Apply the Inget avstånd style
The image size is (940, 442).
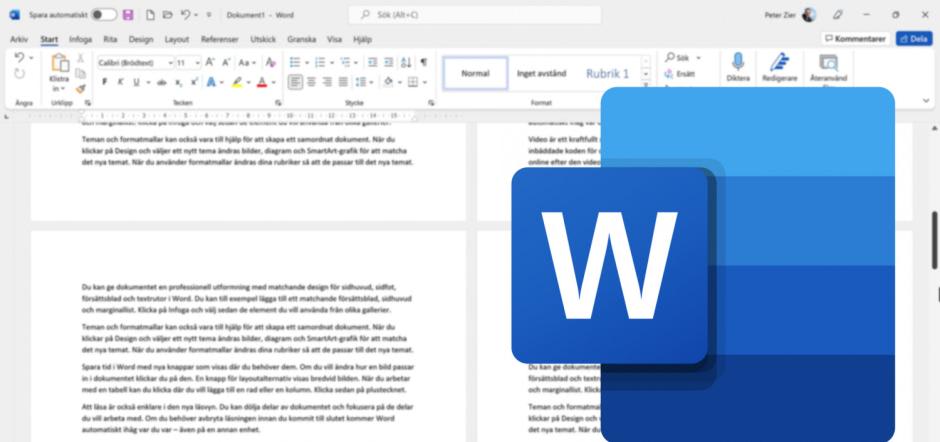pyautogui.click(x=541, y=74)
